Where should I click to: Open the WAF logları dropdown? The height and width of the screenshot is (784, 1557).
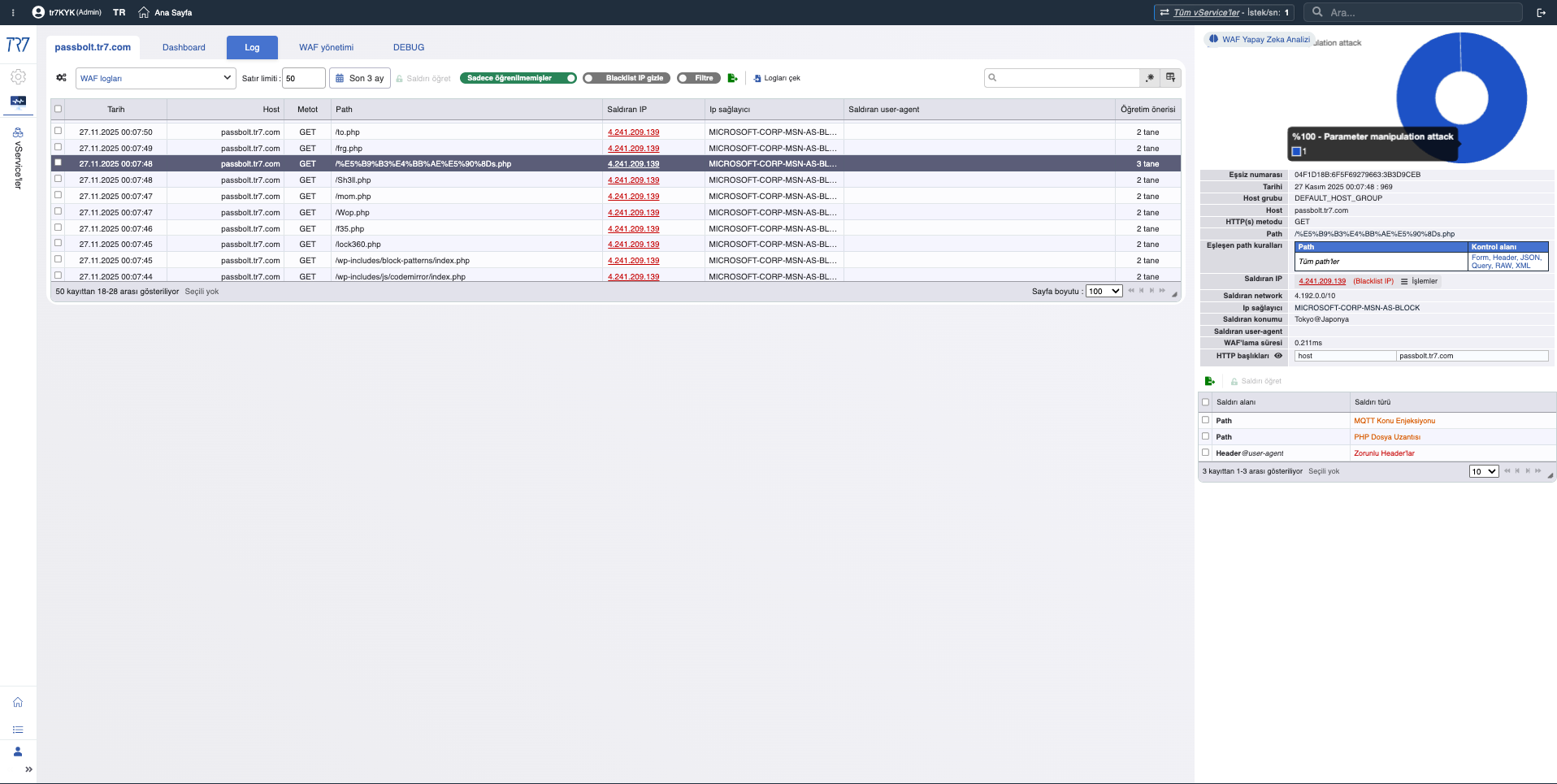coord(156,78)
